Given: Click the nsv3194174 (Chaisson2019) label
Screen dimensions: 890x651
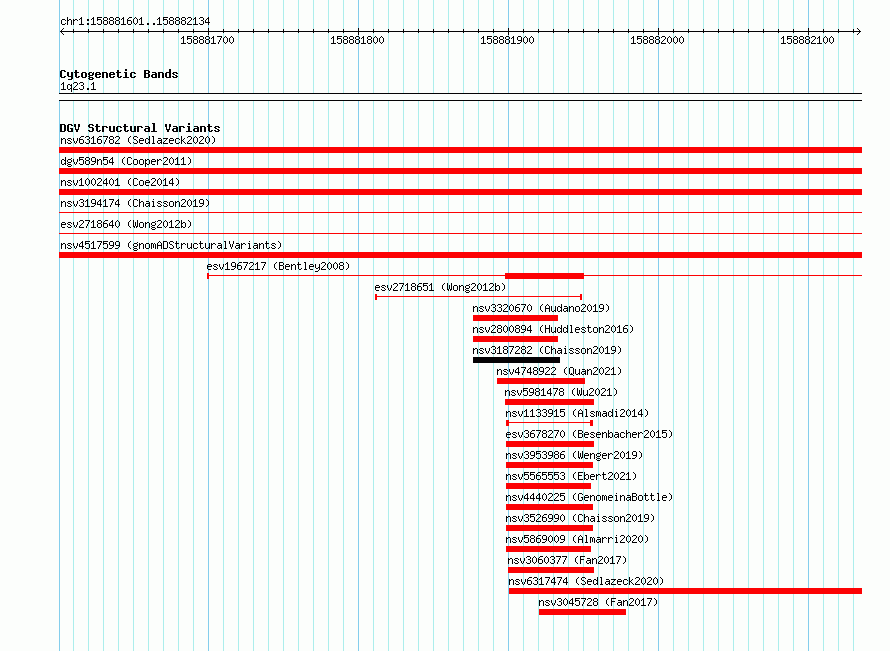Looking at the screenshot, I should click(x=135, y=203).
